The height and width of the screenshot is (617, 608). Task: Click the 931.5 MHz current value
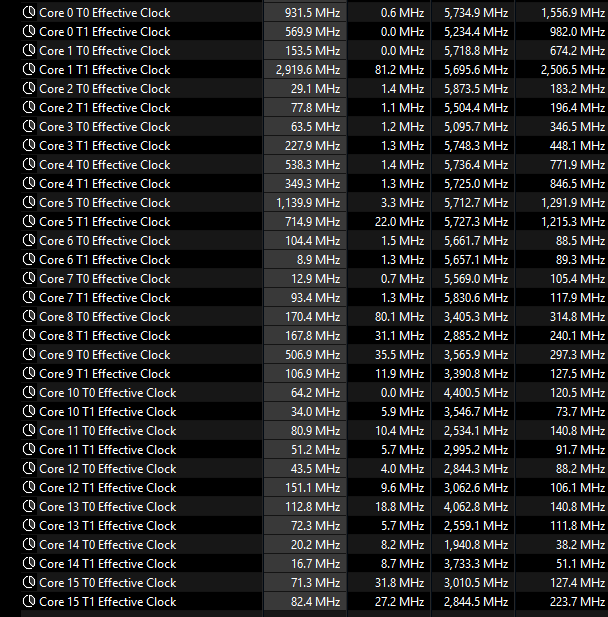[312, 13]
